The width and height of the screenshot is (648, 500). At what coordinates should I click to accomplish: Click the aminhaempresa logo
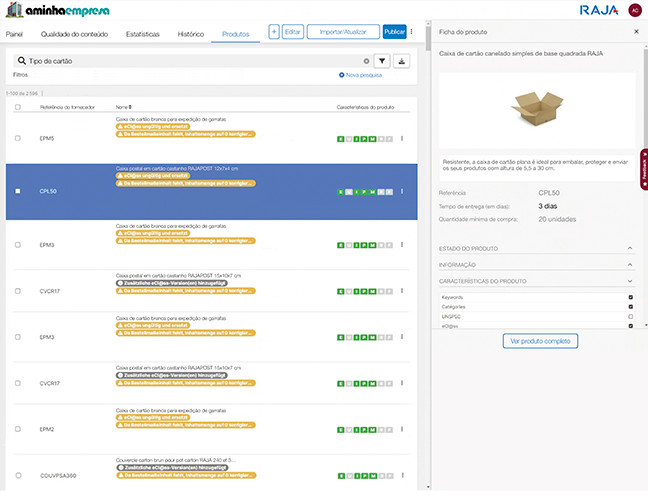point(58,10)
